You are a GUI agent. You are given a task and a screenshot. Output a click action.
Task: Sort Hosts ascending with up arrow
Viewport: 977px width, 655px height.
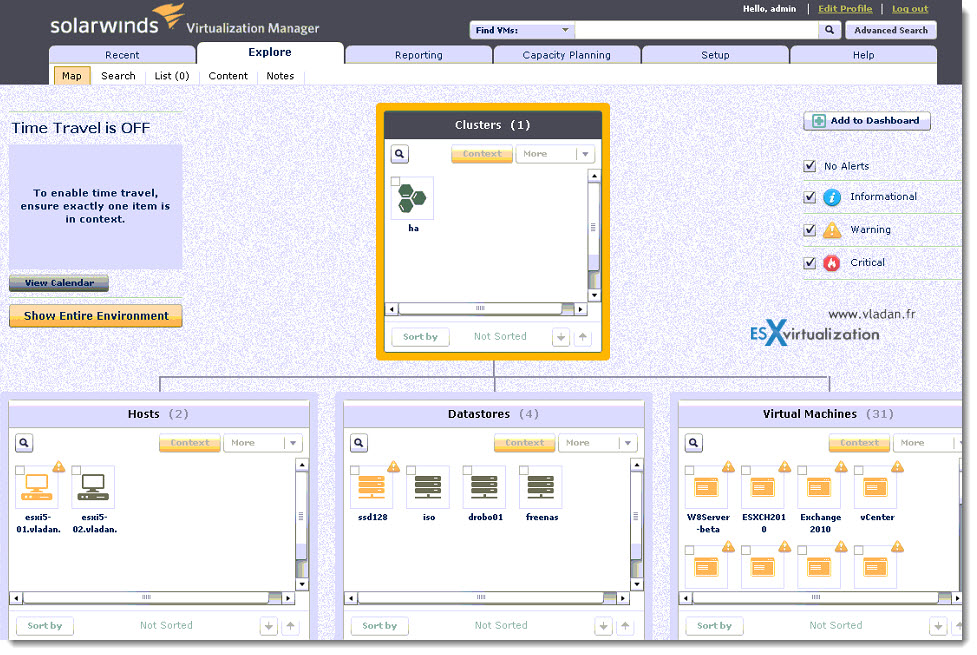[x=290, y=626]
